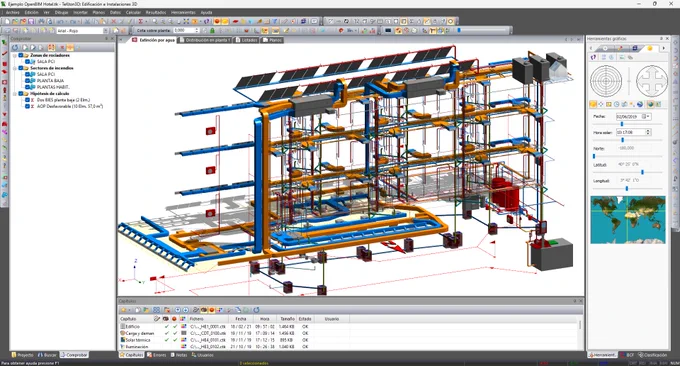Screen dimensions: 680x366
Task: Click the Norte slider handle
Action: click(594, 156)
